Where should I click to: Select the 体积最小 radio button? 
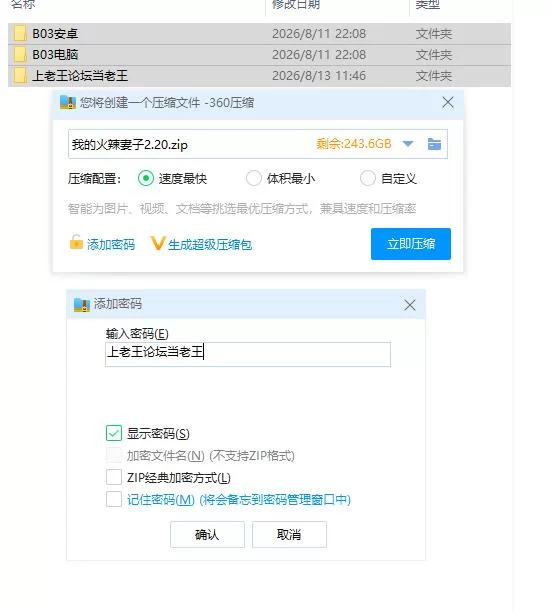(x=254, y=178)
